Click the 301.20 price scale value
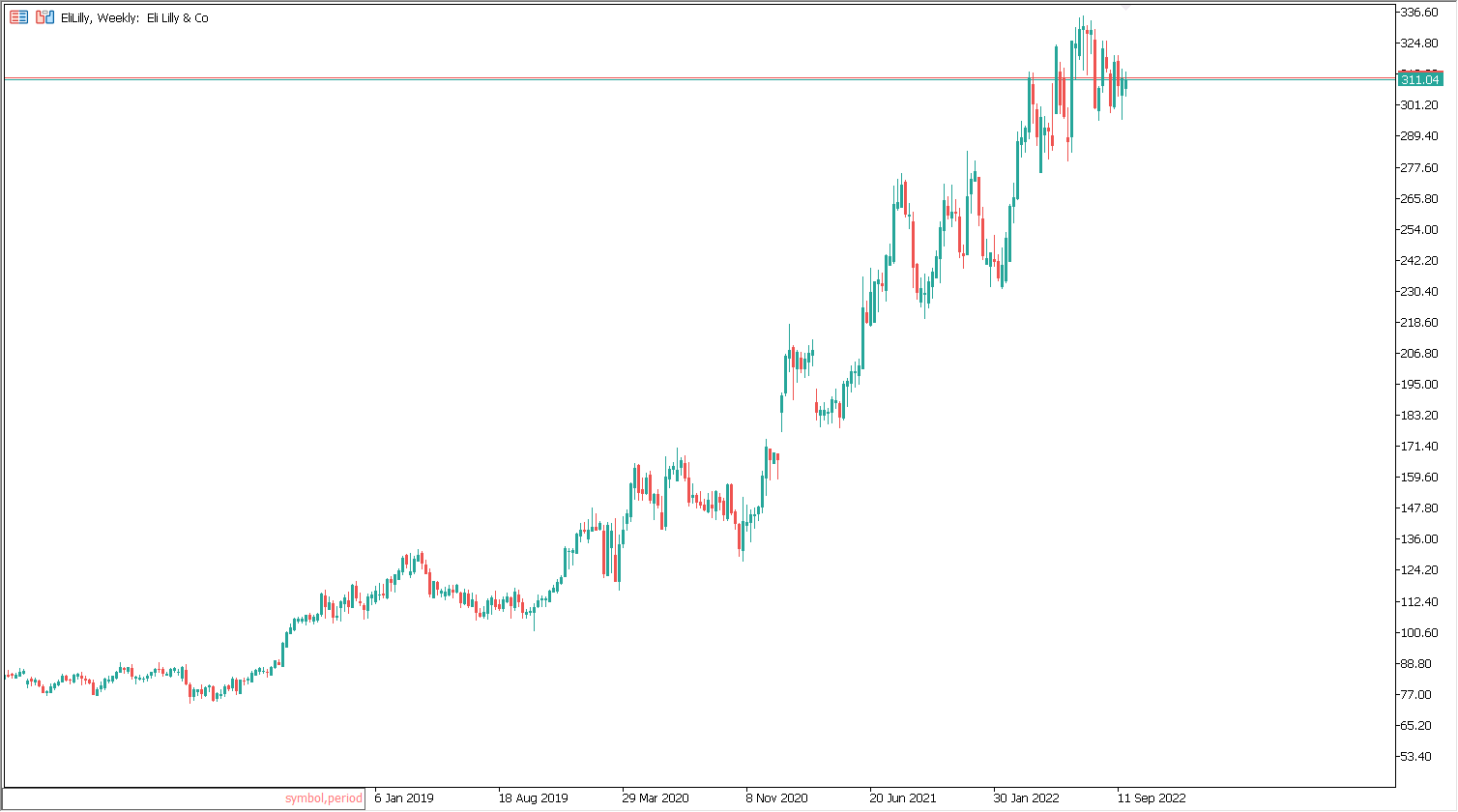1458x812 pixels. coord(1420,105)
